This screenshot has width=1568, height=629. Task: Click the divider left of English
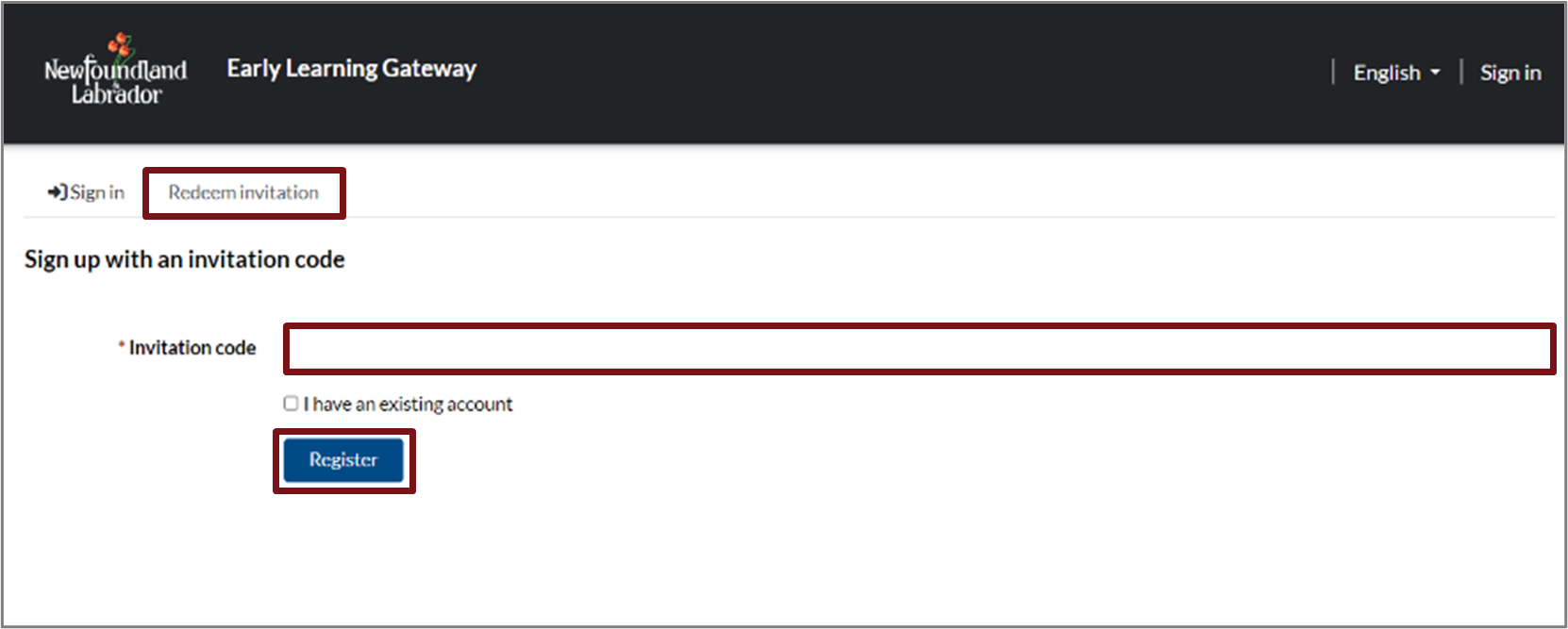[1333, 72]
